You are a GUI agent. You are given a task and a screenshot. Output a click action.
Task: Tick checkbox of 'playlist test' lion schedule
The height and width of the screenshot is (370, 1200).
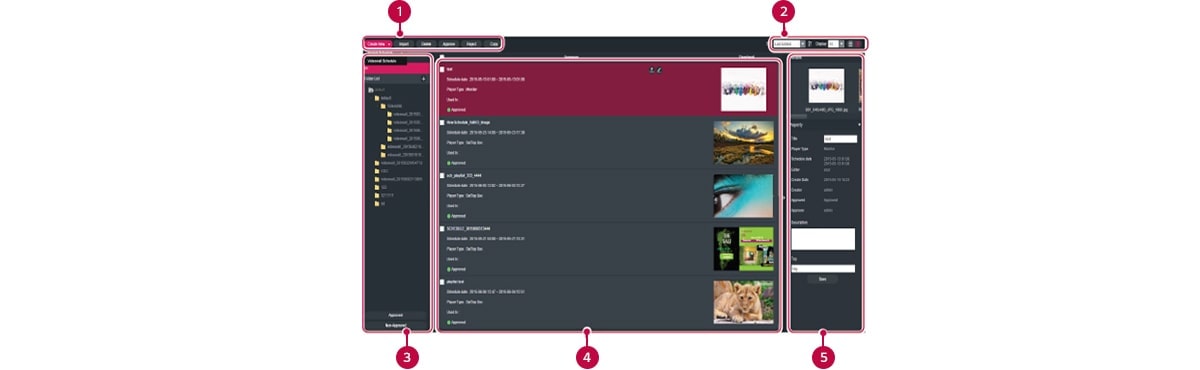(x=443, y=282)
